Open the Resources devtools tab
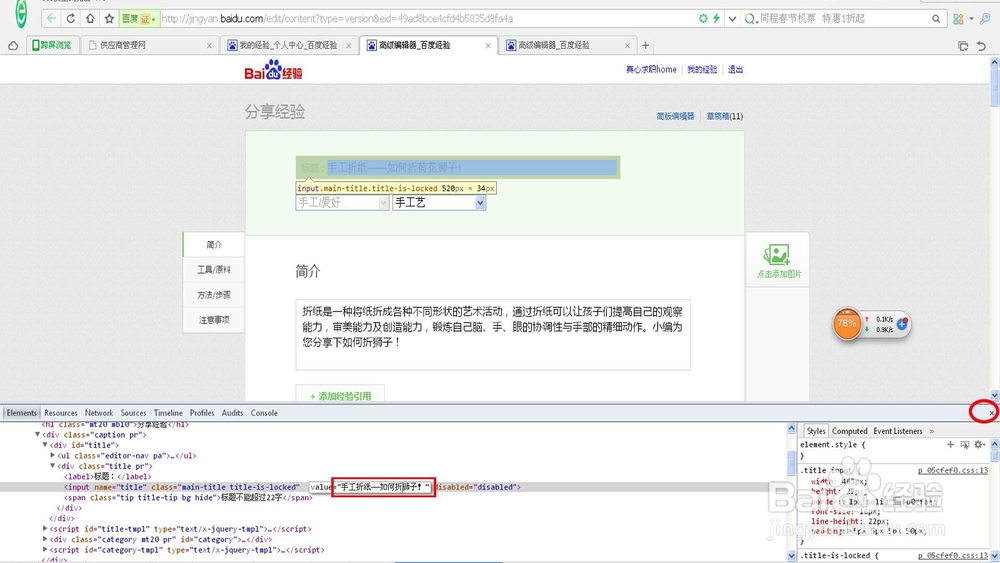 61,413
